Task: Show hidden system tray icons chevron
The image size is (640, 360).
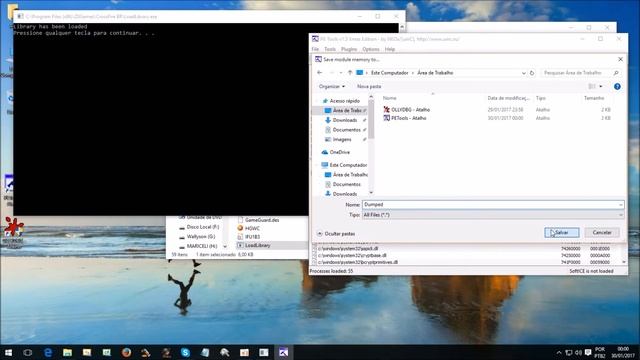Action: pos(559,353)
